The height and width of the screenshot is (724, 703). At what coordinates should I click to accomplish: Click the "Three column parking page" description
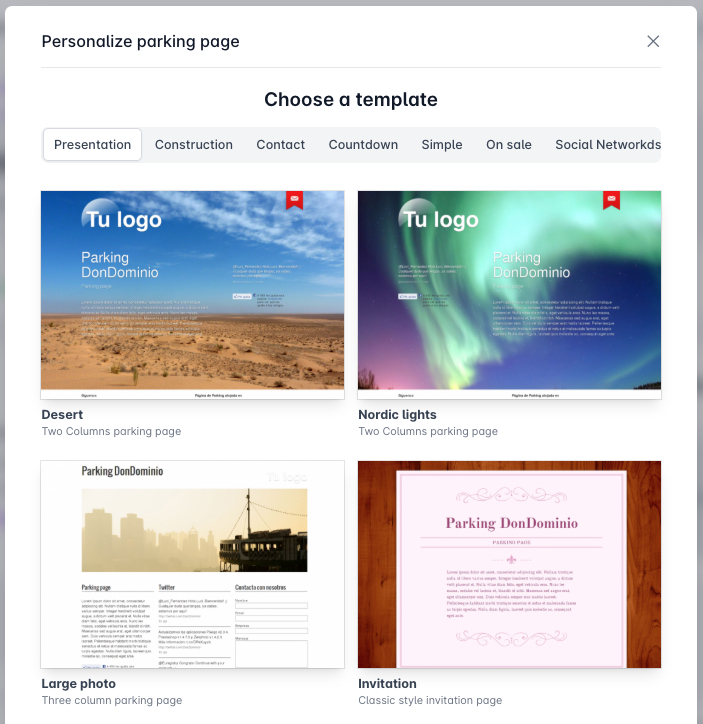(x=112, y=701)
